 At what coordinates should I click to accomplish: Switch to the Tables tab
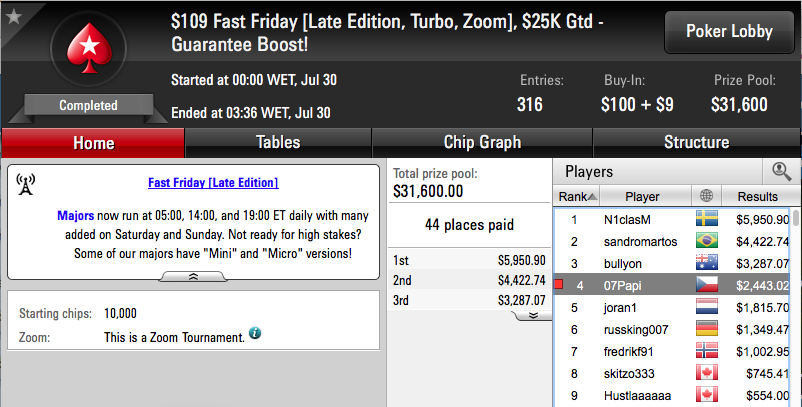tap(278, 142)
